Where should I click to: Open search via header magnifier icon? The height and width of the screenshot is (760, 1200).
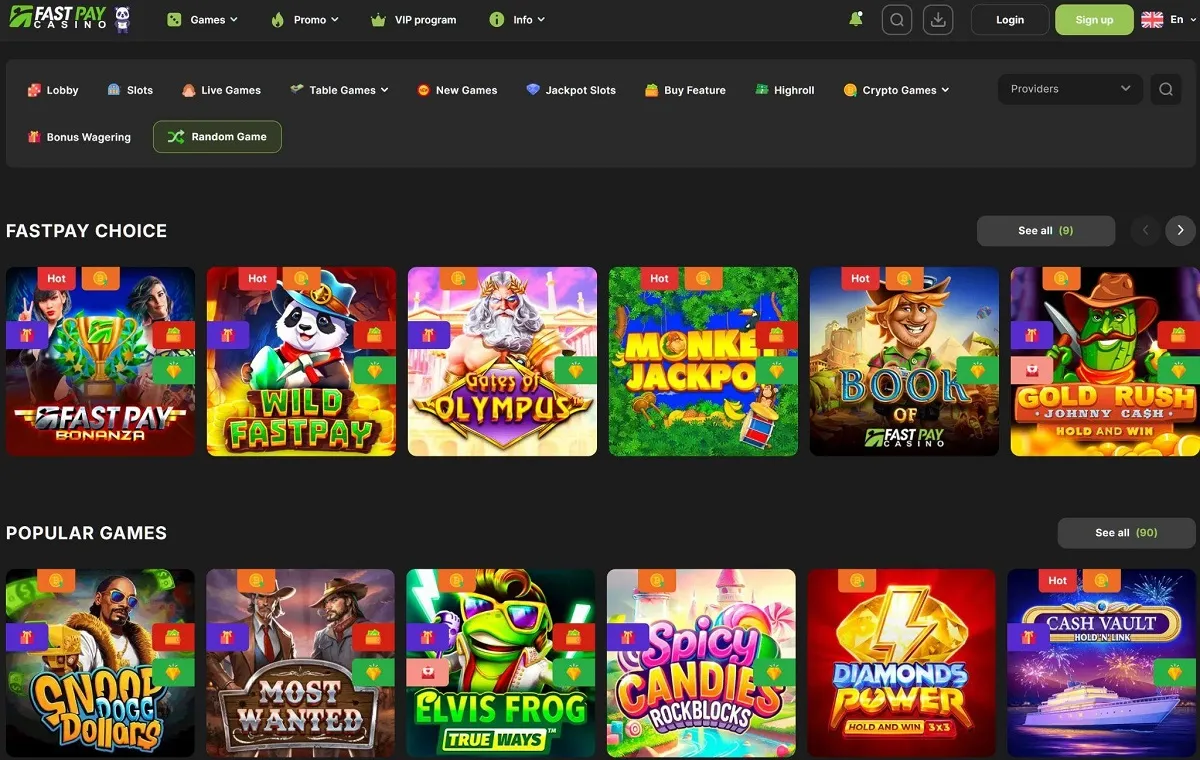897,20
